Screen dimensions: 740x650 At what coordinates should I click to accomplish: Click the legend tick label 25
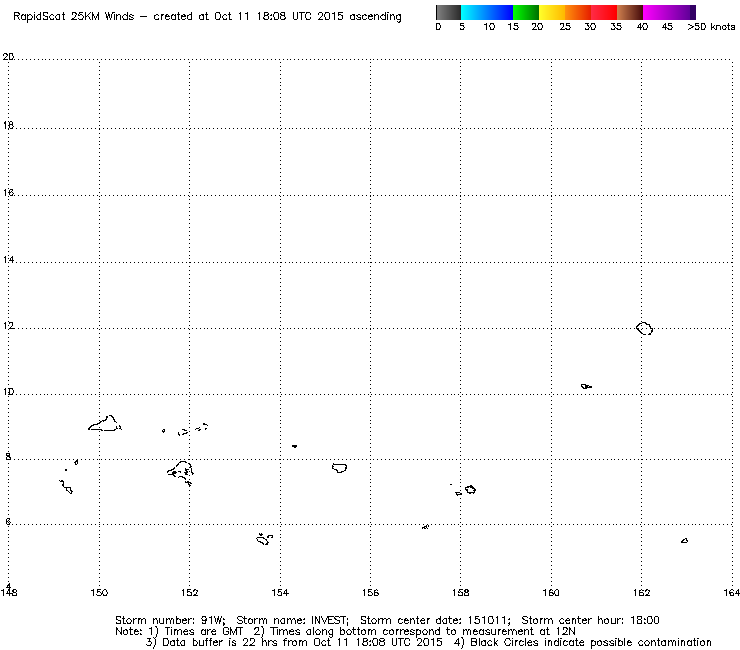pos(565,27)
